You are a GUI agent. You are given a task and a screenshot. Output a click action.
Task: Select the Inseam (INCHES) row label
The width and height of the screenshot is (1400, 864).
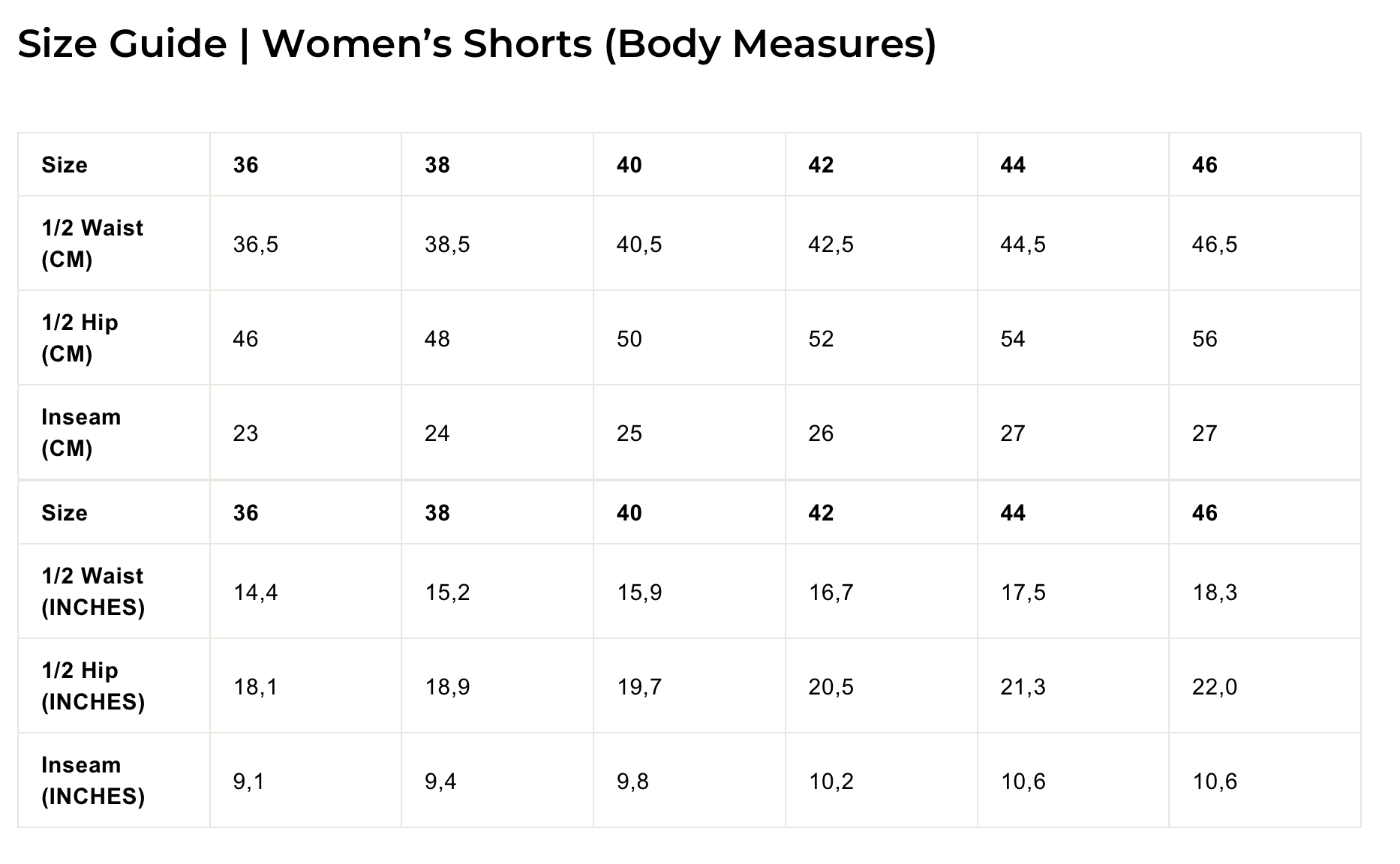point(93,781)
